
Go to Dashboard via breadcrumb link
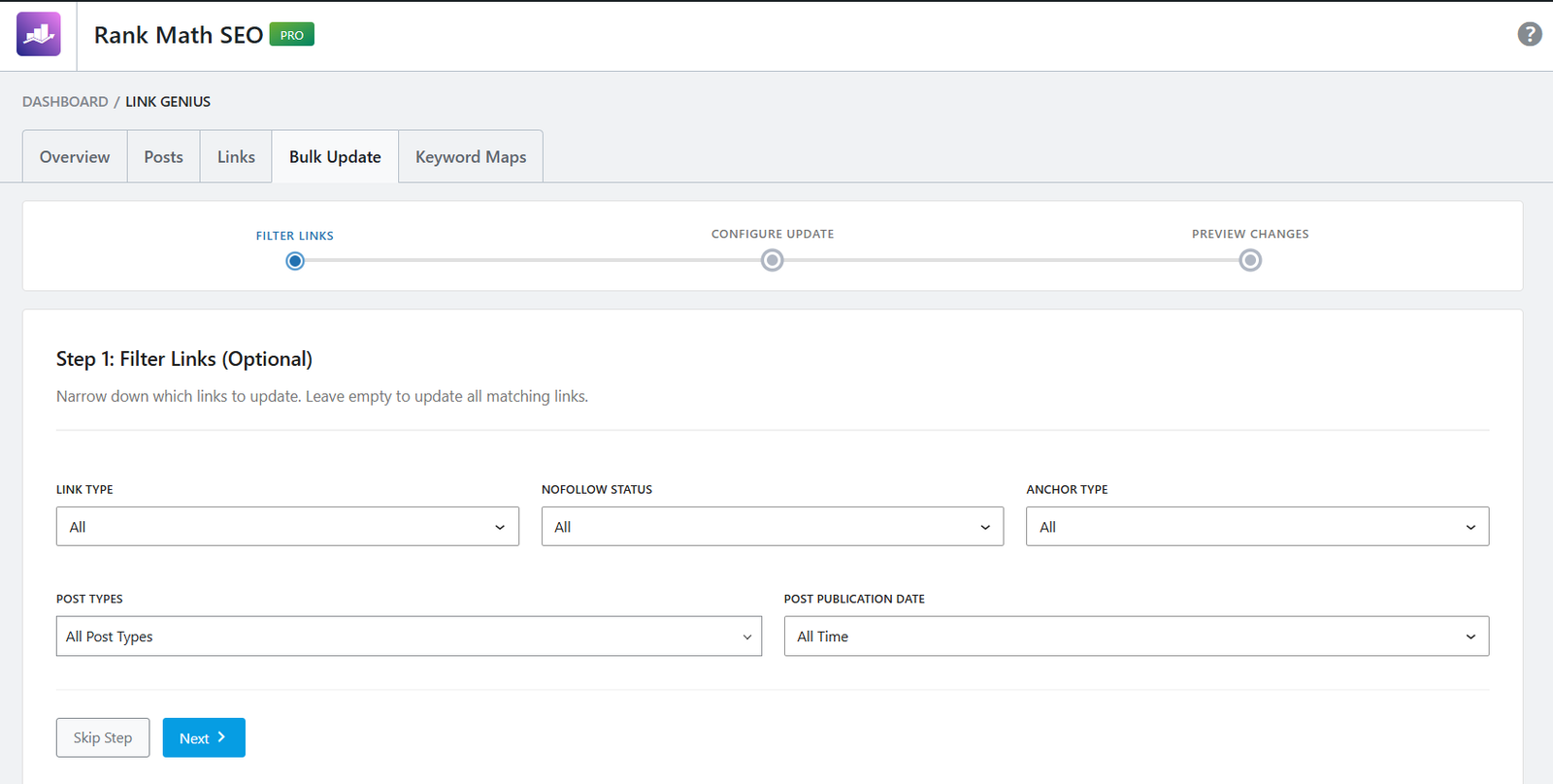(x=65, y=102)
